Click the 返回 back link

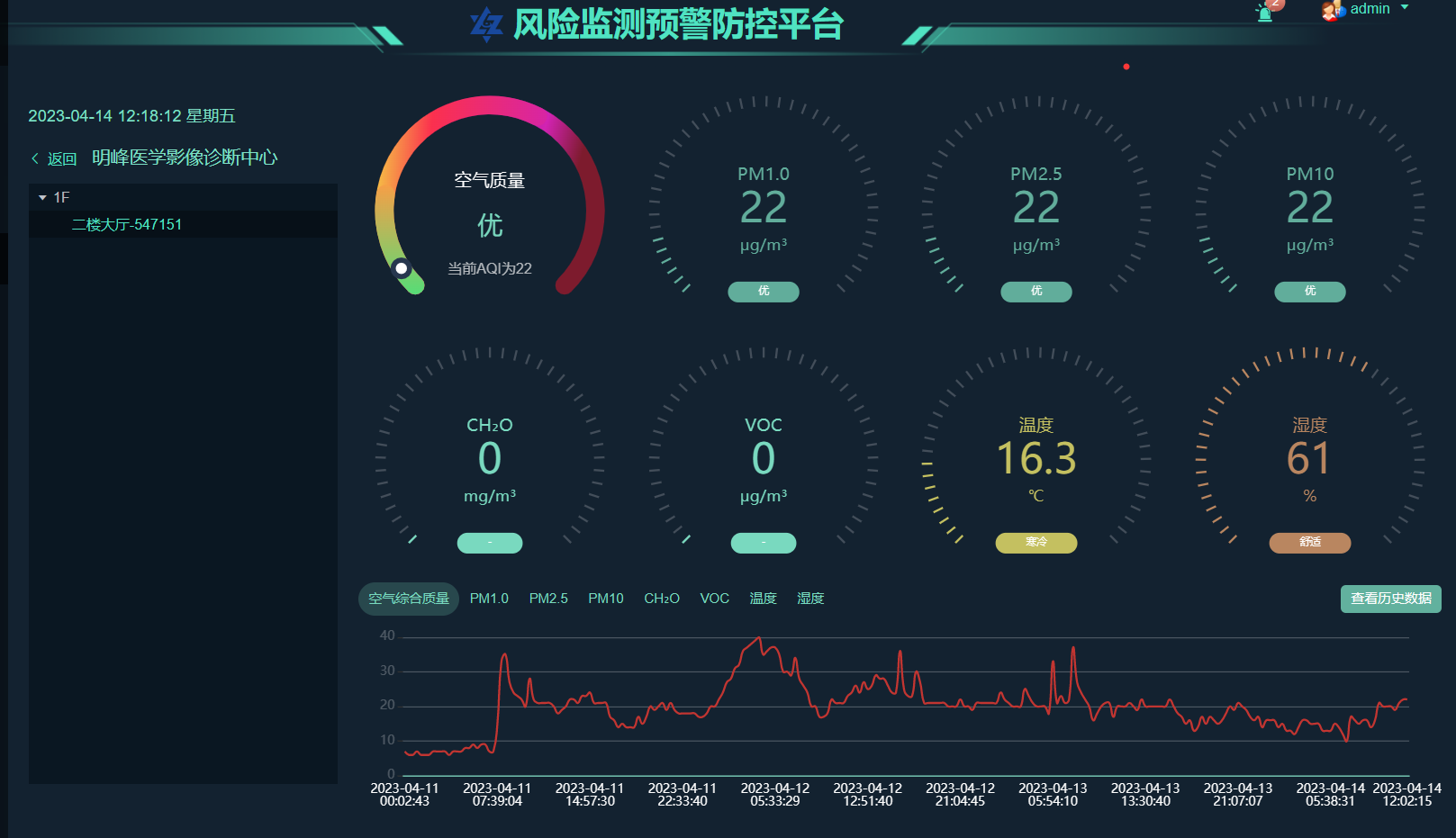[x=62, y=159]
